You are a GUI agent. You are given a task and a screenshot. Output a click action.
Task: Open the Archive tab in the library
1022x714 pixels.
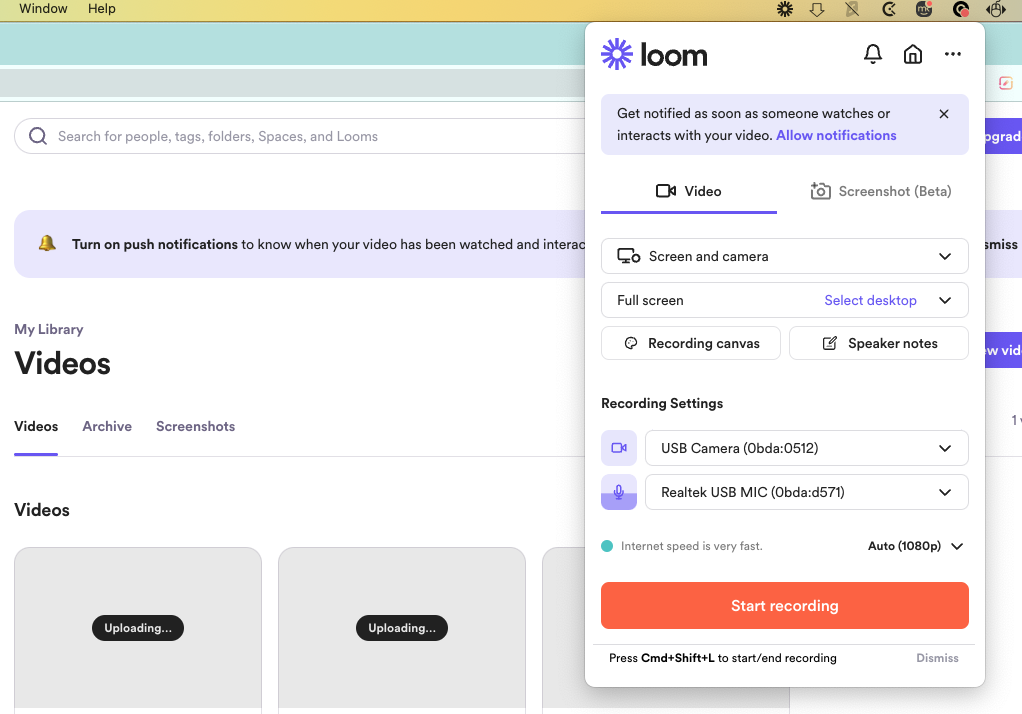pos(107,426)
